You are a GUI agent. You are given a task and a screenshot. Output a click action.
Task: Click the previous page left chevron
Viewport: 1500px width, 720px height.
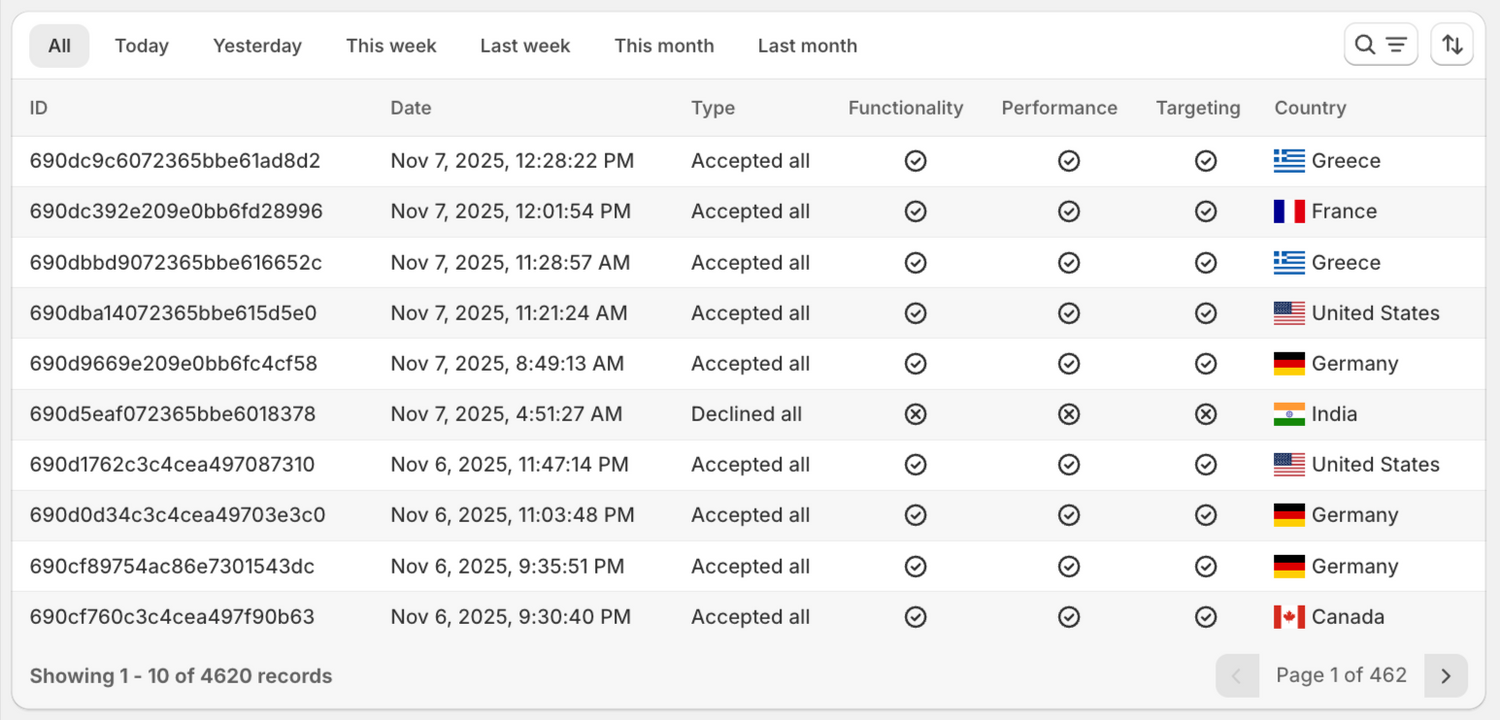(x=1237, y=676)
